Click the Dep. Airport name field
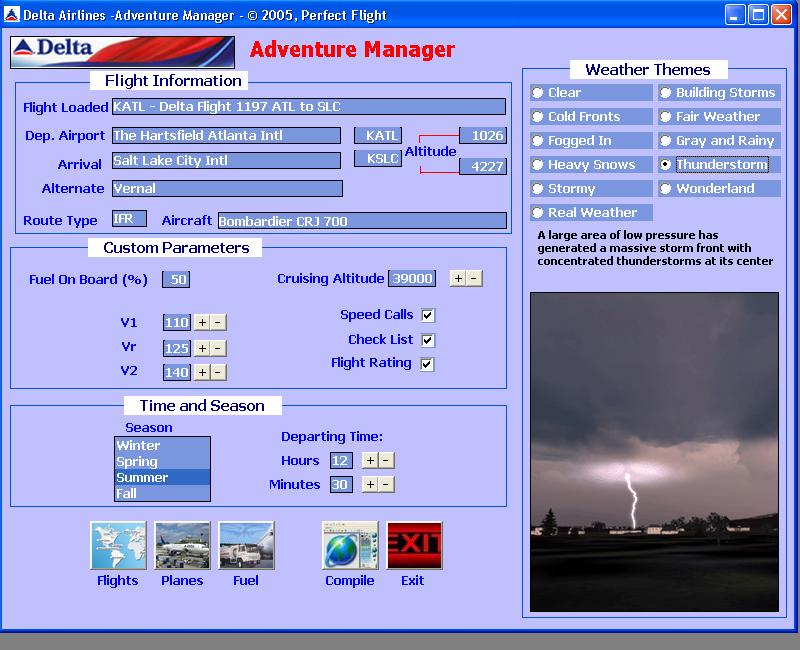800x650 pixels. (227, 135)
